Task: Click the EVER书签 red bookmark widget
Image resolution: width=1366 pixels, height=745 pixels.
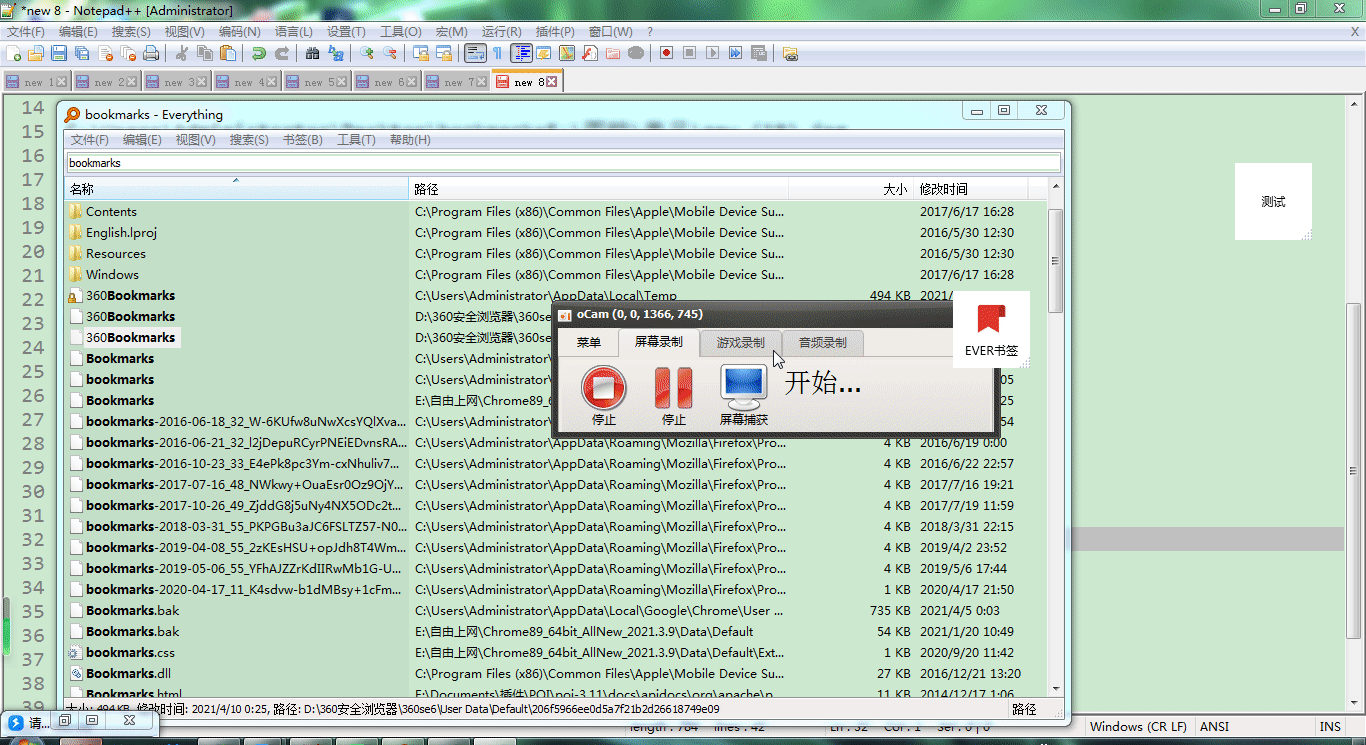Action: pos(991,330)
